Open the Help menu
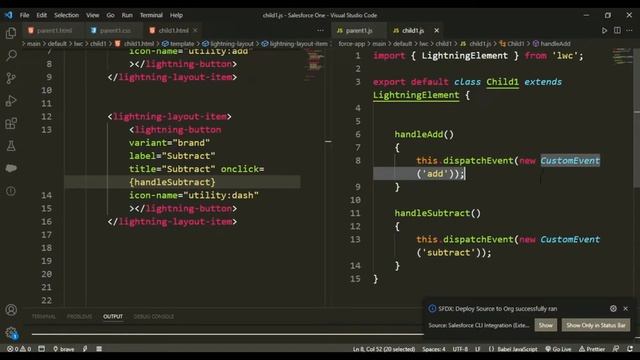Viewport: 640px width, 360px height. coord(176,15)
